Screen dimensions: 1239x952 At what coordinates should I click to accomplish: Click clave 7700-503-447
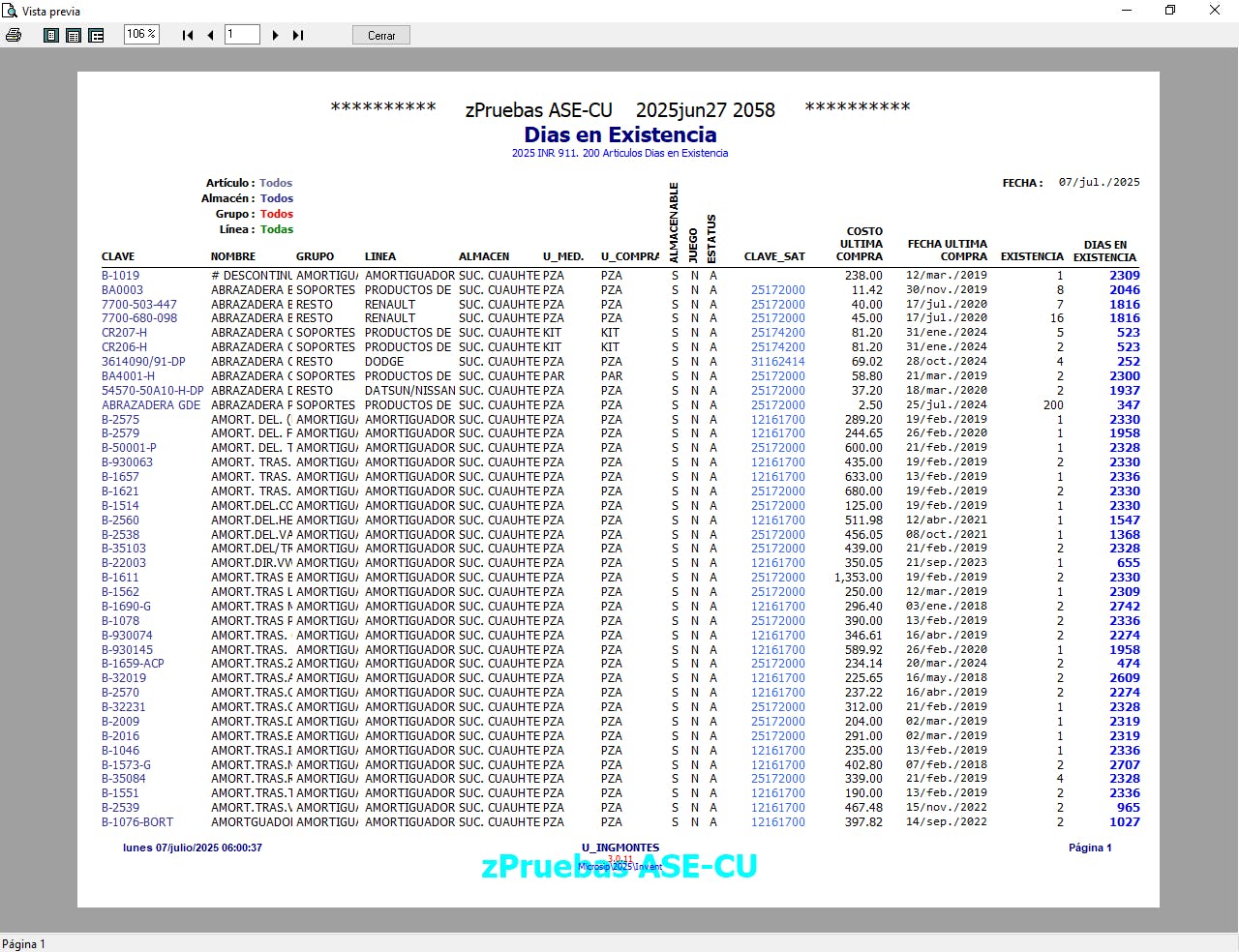pos(139,304)
